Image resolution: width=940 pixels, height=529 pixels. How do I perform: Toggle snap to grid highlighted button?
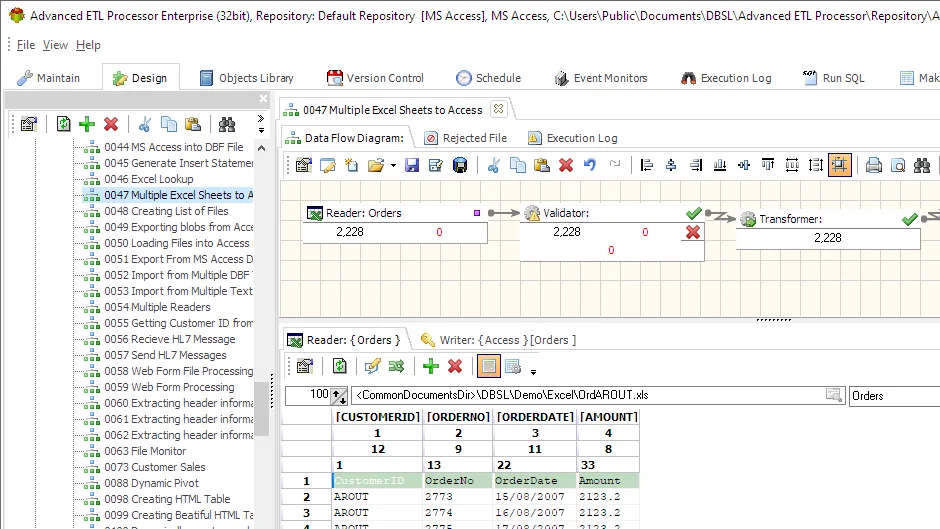(840, 165)
